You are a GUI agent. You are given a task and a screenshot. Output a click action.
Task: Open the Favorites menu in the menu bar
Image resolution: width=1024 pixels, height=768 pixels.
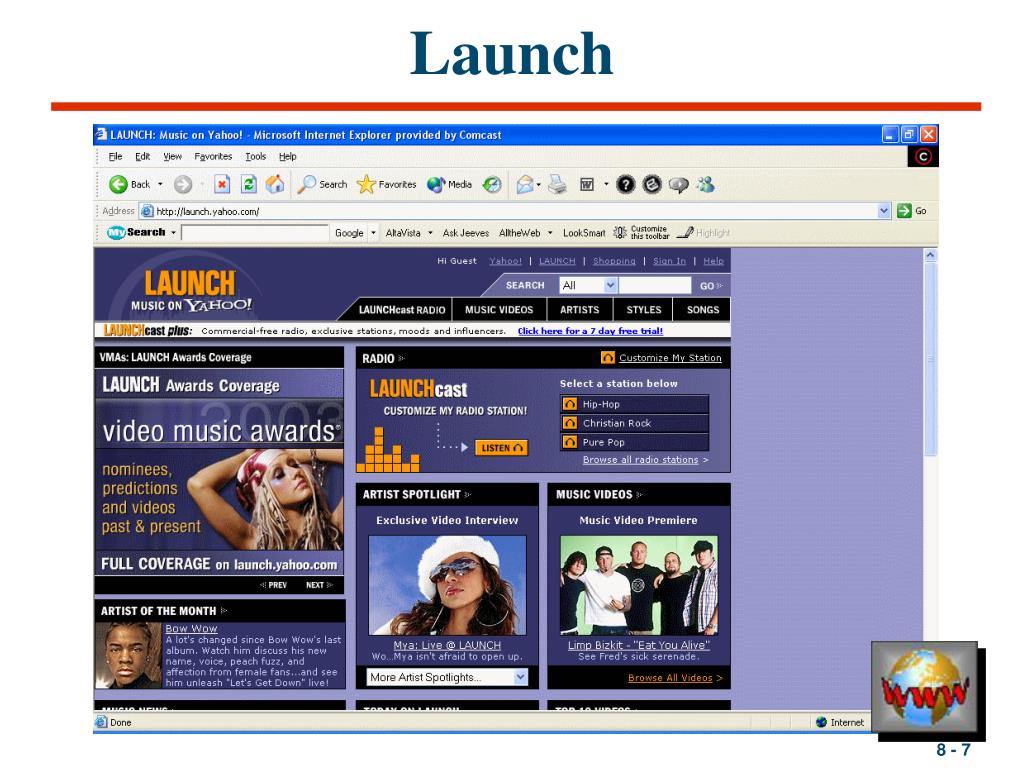pos(213,157)
